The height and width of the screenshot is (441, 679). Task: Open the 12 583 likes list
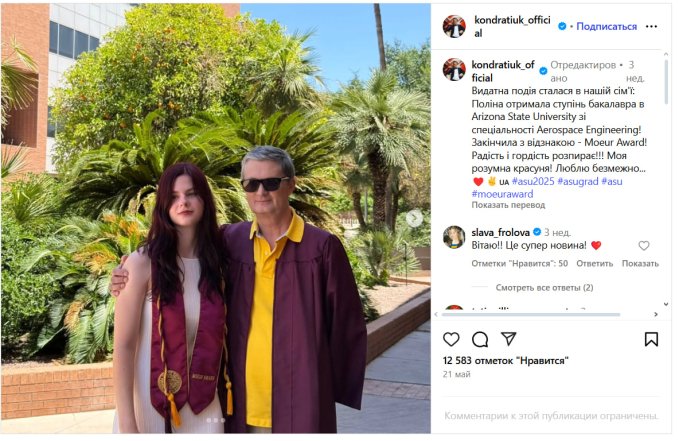pos(505,360)
